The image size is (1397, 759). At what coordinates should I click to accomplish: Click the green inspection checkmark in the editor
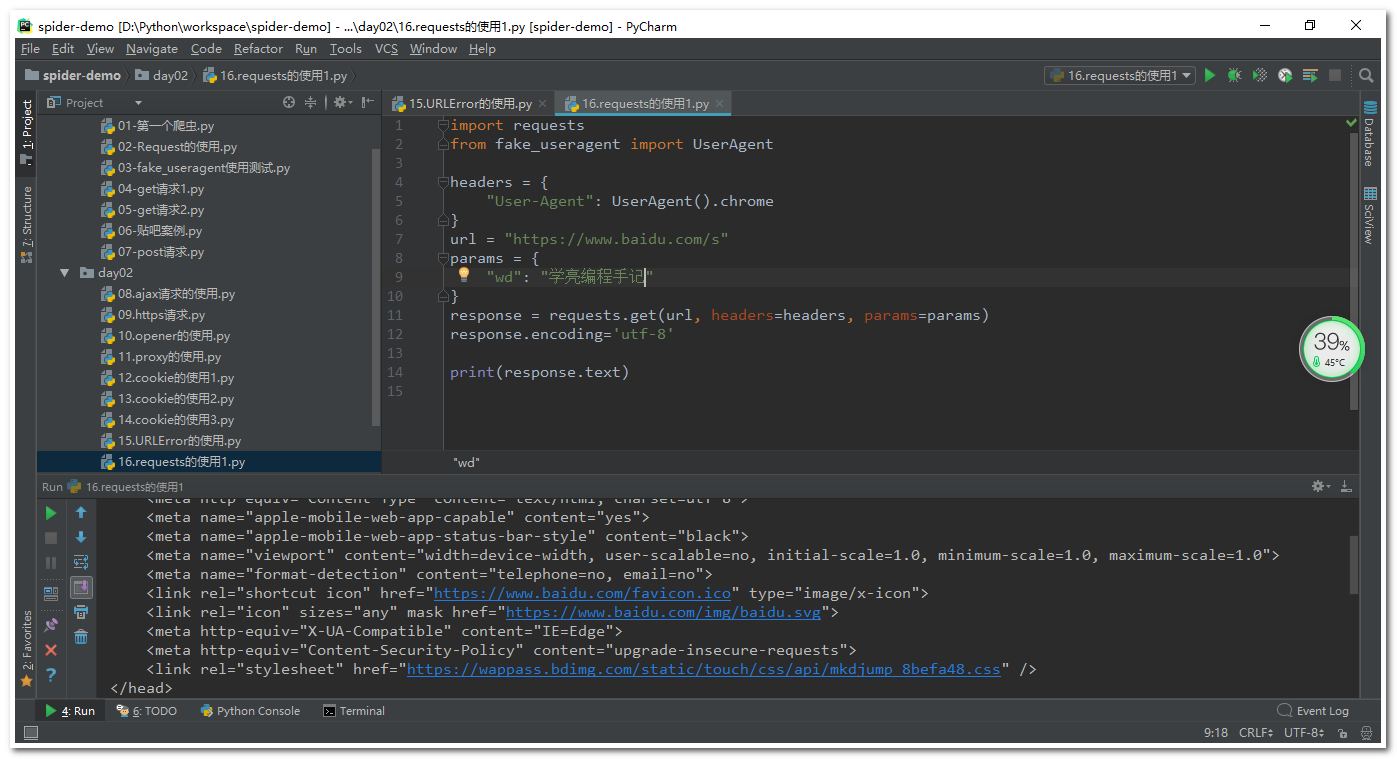1352,123
